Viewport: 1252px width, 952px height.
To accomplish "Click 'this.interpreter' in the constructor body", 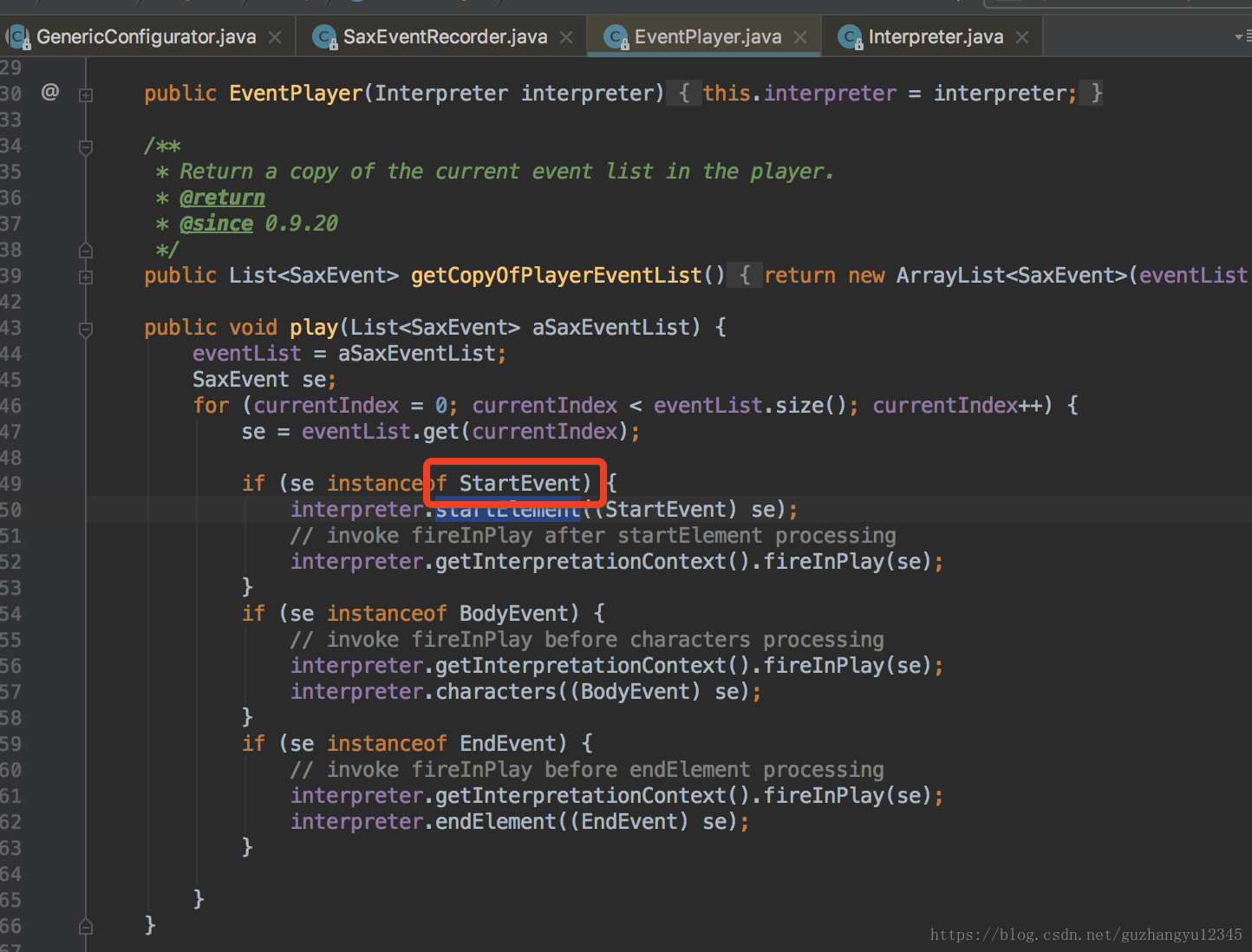I will click(x=799, y=94).
